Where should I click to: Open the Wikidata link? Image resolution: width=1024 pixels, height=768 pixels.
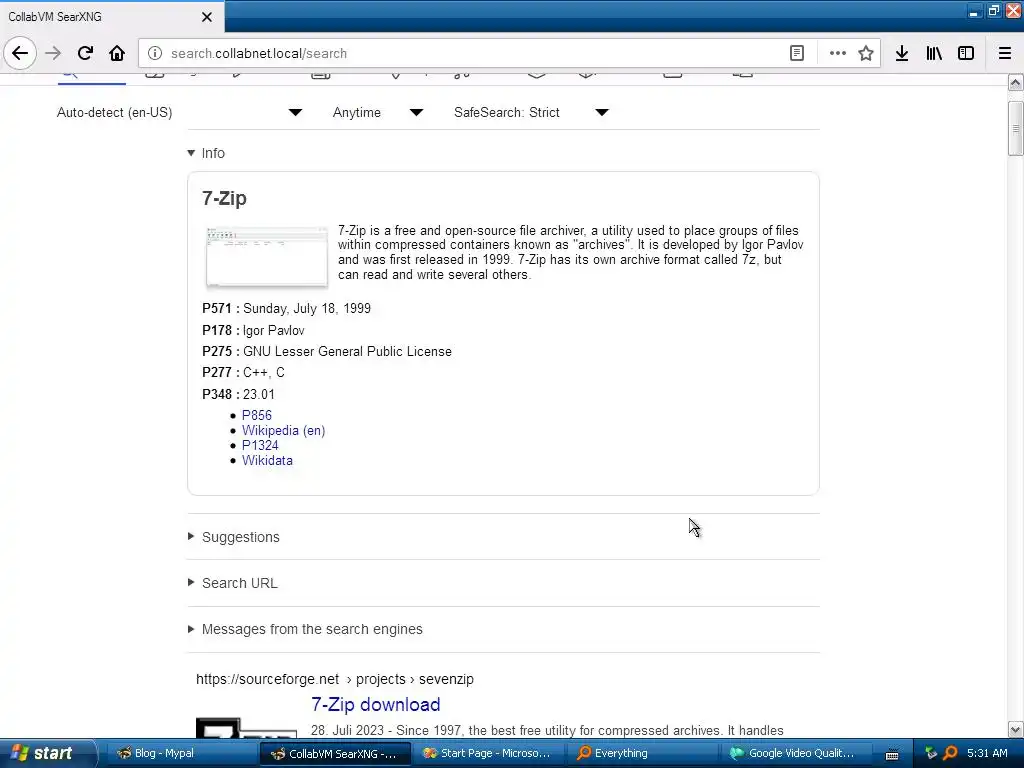click(267, 460)
